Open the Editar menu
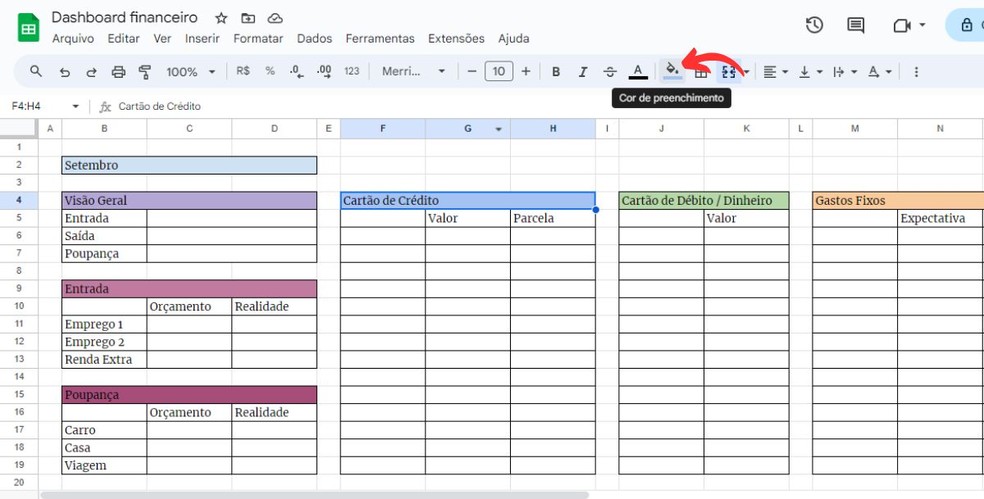Viewport: 984px width, 499px height. [124, 39]
